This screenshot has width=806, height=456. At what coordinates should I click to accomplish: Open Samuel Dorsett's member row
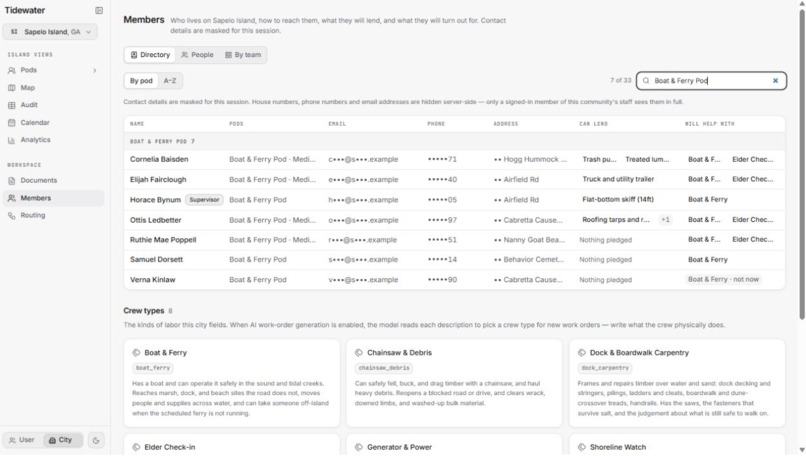point(454,260)
